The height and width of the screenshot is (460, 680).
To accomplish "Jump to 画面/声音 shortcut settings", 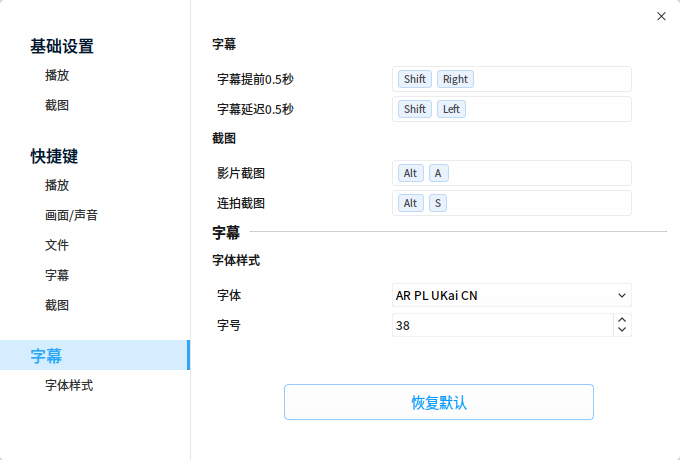I will pos(71,215).
